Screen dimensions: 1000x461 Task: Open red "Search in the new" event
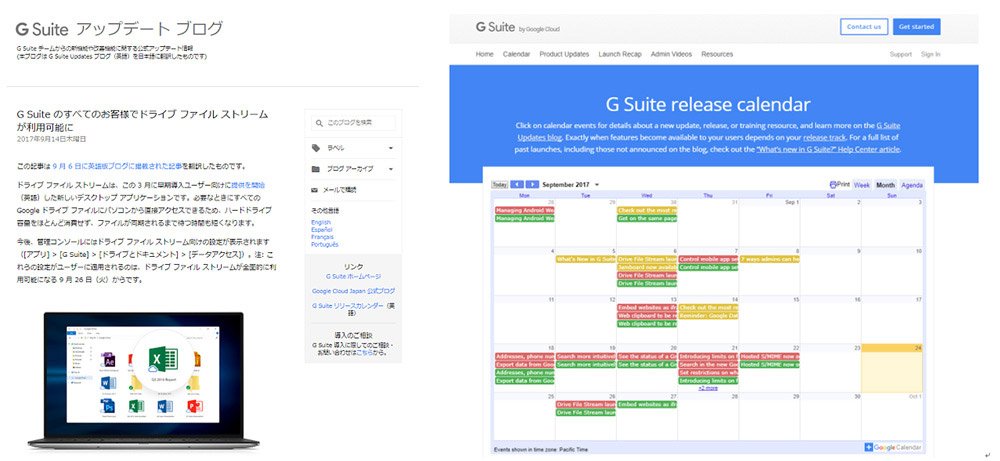click(x=708, y=364)
